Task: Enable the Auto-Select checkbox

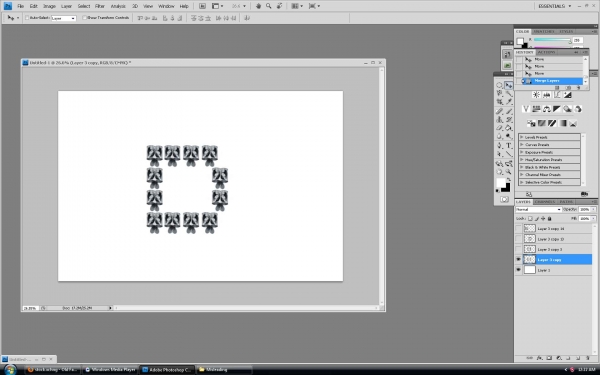Action: 27,18
